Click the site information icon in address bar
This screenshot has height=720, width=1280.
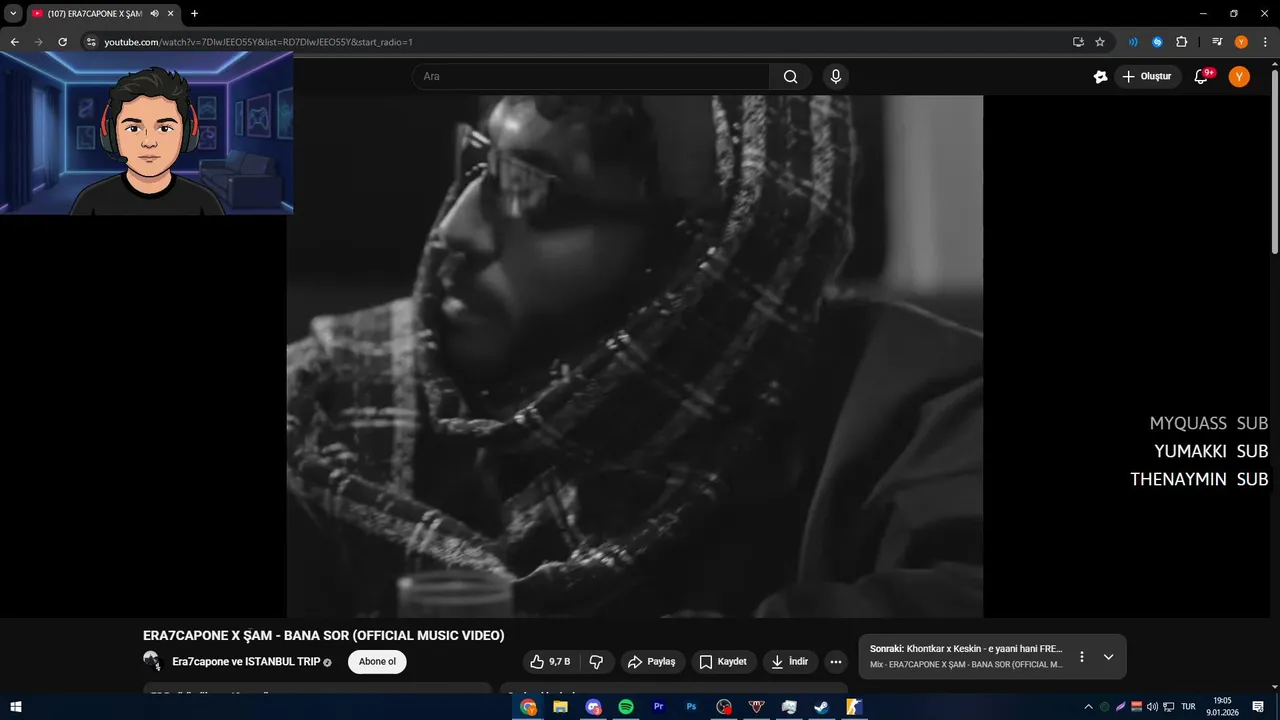(x=91, y=42)
